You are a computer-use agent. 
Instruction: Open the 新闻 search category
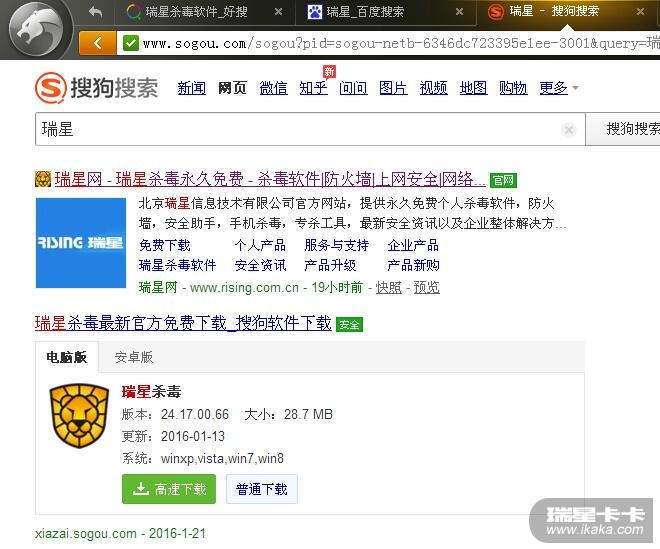[192, 88]
